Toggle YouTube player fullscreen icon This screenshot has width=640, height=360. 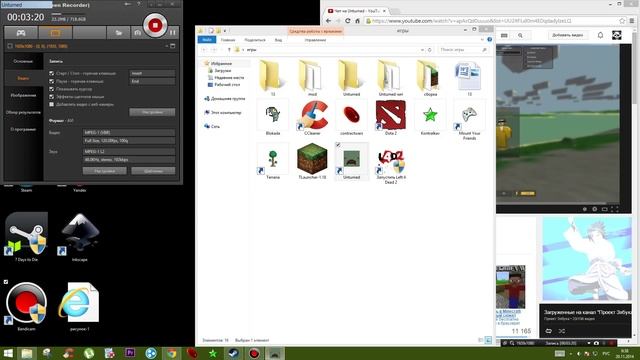[x=615, y=209]
